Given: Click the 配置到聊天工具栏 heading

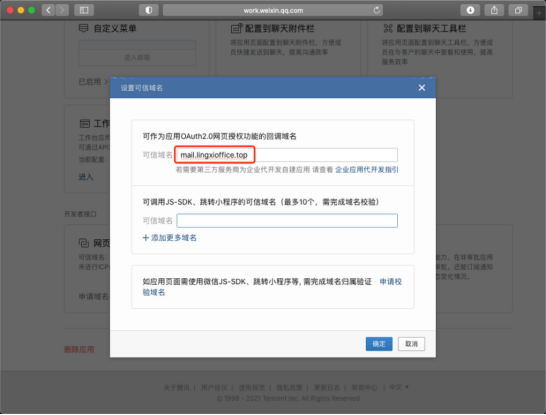Looking at the screenshot, I should click(x=431, y=29).
